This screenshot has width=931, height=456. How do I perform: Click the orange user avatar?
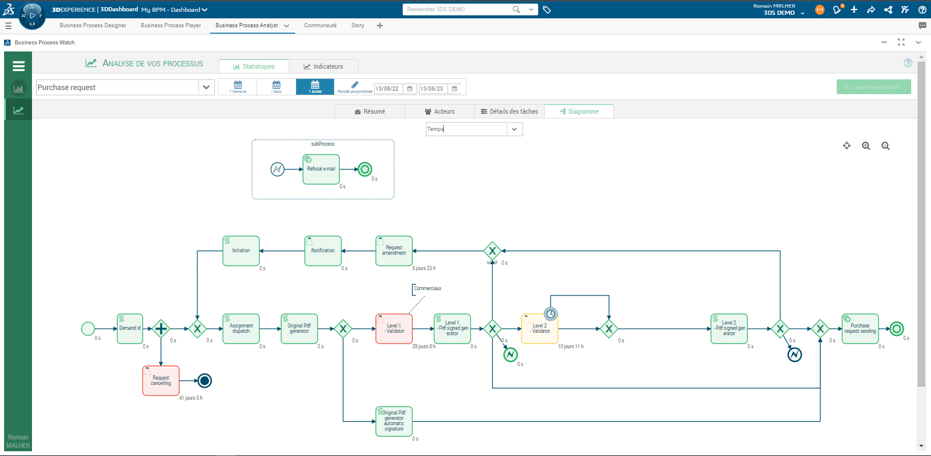(x=820, y=10)
